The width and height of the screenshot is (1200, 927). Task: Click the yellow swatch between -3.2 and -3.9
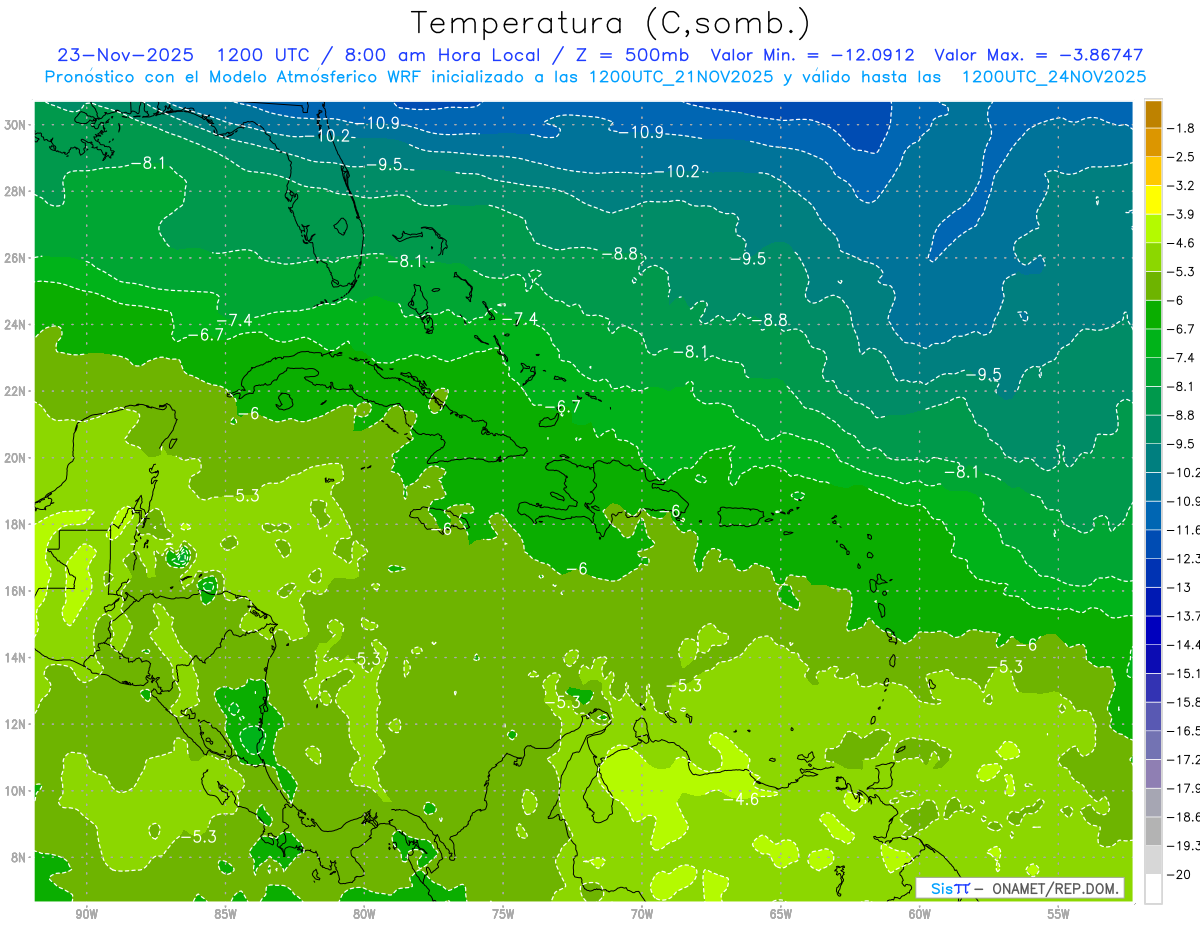(1153, 201)
